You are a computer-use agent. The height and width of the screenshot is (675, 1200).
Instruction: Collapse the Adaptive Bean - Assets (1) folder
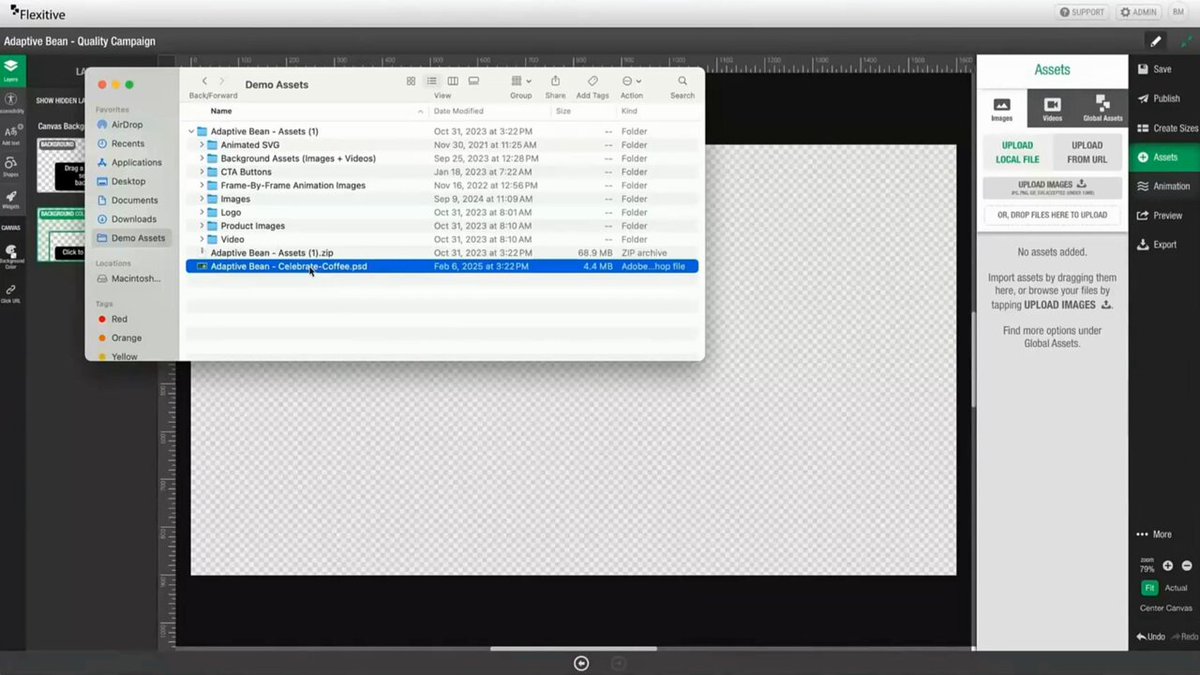pos(191,132)
